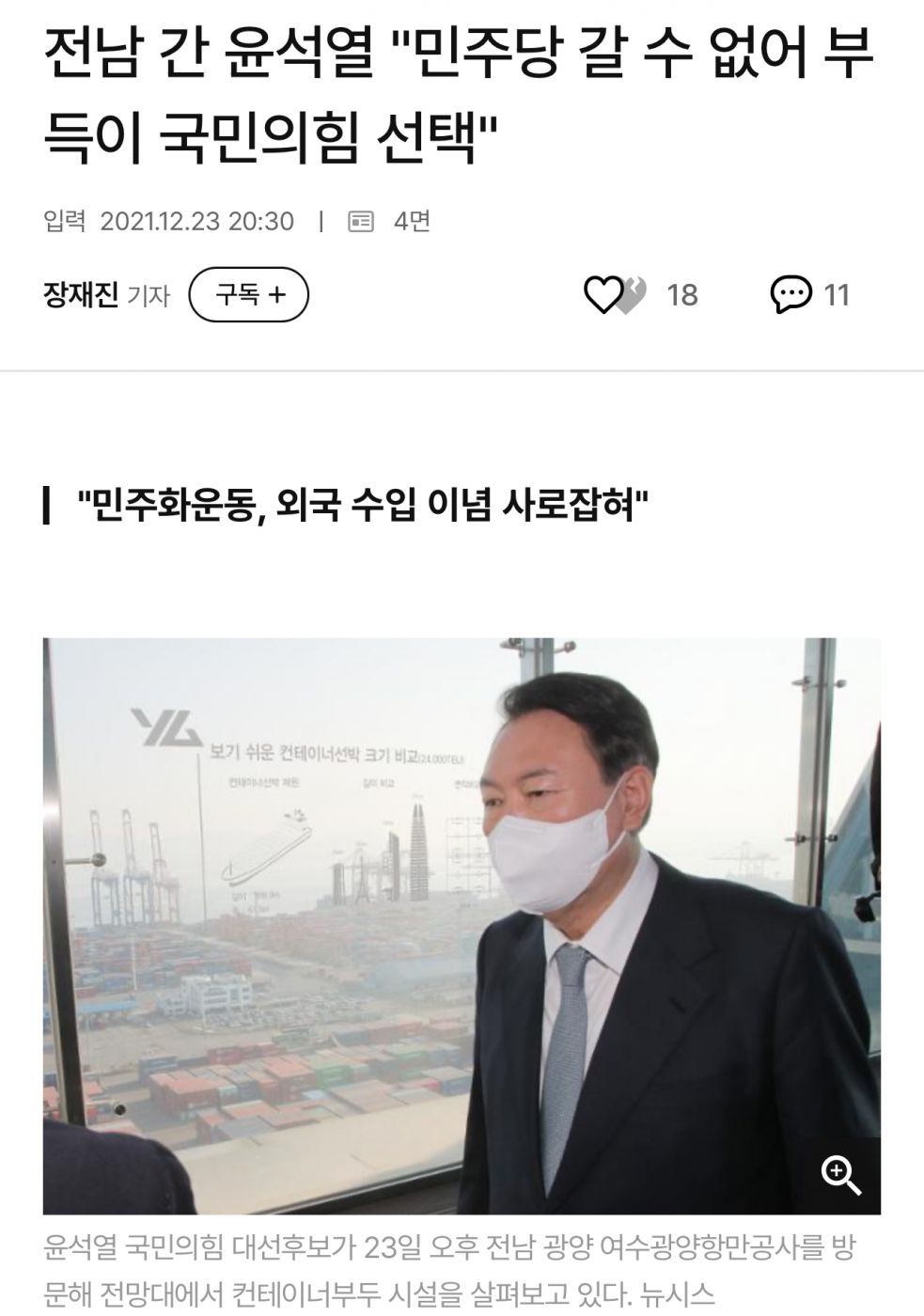The width and height of the screenshot is (924, 1316).
Task: Open reporter 장재진's profile
Action: click(x=81, y=295)
